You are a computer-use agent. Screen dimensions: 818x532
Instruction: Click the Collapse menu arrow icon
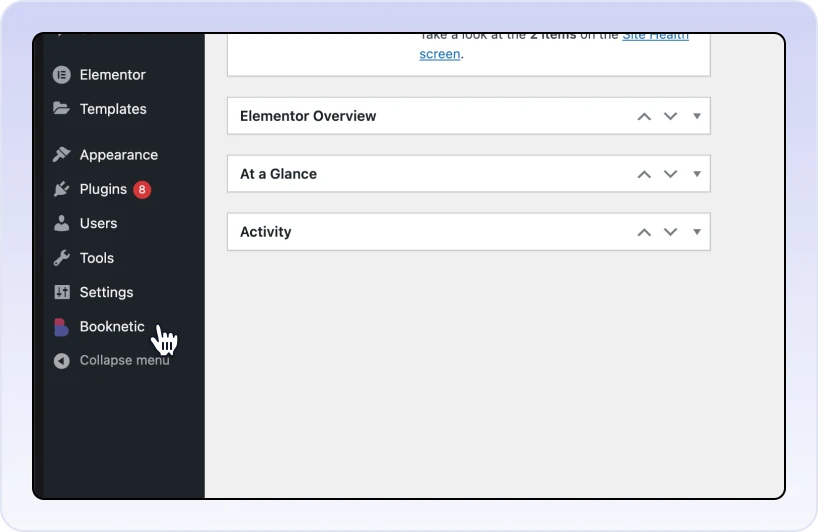pyautogui.click(x=62, y=360)
